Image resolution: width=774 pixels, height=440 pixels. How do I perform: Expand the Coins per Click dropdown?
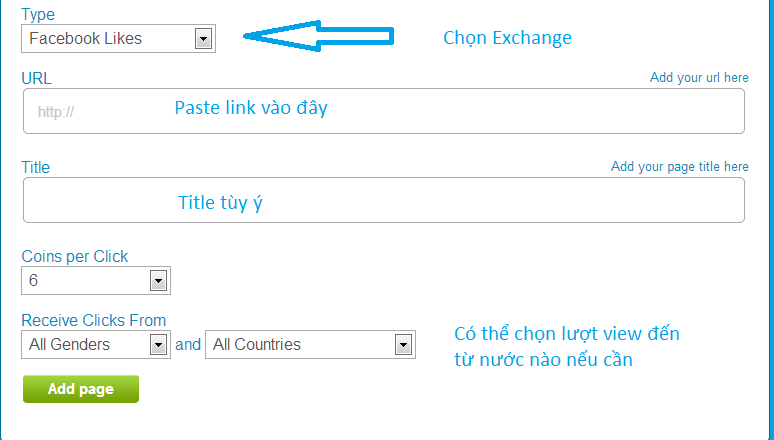96,281
